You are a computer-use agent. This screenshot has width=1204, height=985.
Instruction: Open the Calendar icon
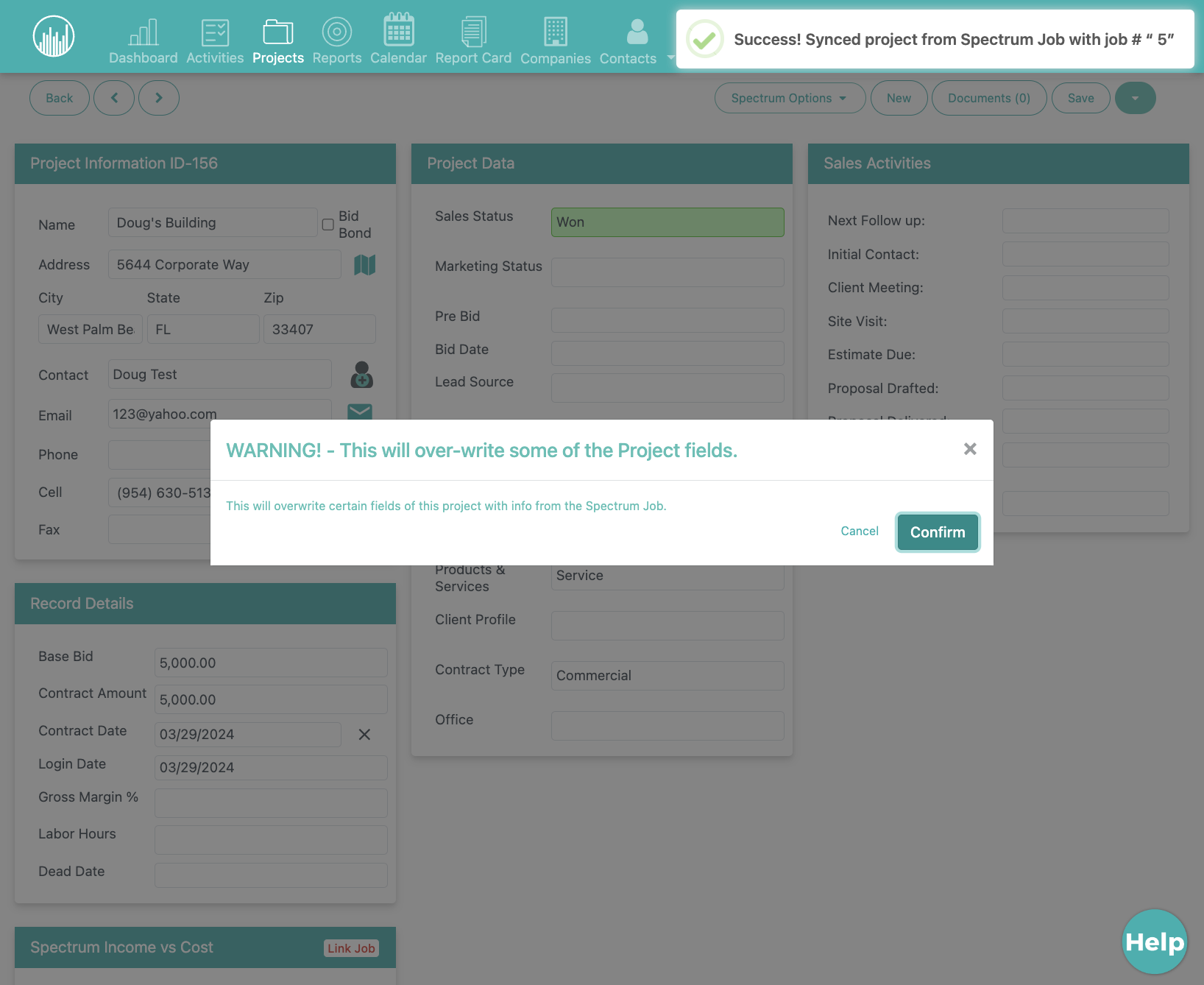[398, 29]
